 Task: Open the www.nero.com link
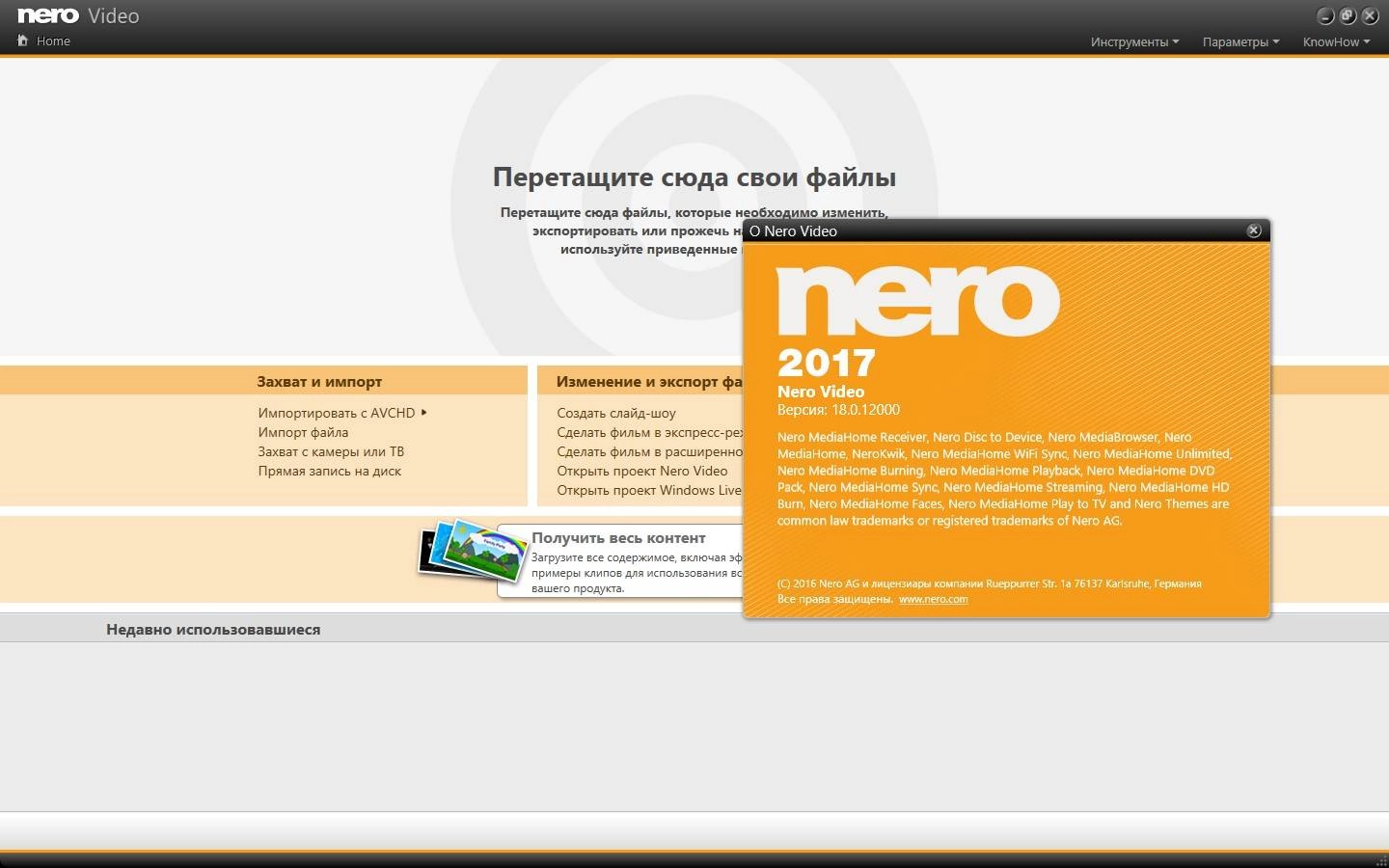[933, 599]
